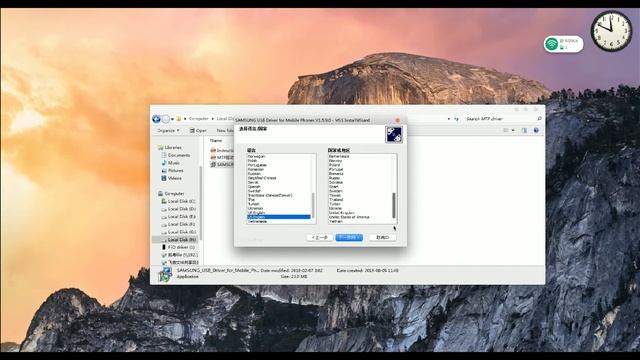Click the country list scrollbar
Viewport: 640px width, 360px height.
point(394,206)
